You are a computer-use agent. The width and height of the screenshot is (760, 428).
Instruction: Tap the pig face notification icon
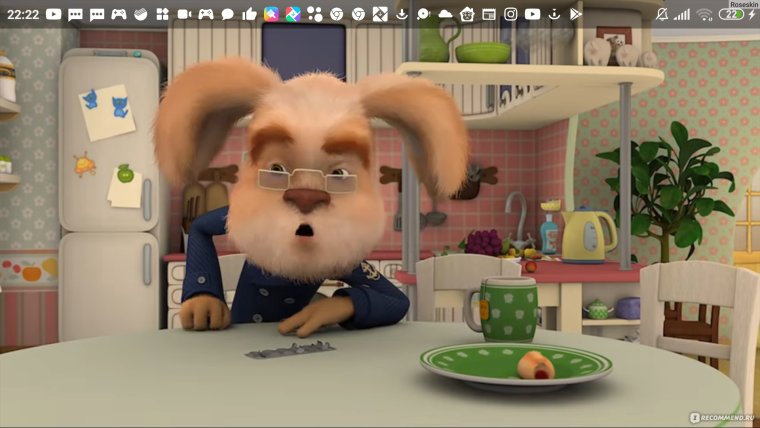[467, 14]
